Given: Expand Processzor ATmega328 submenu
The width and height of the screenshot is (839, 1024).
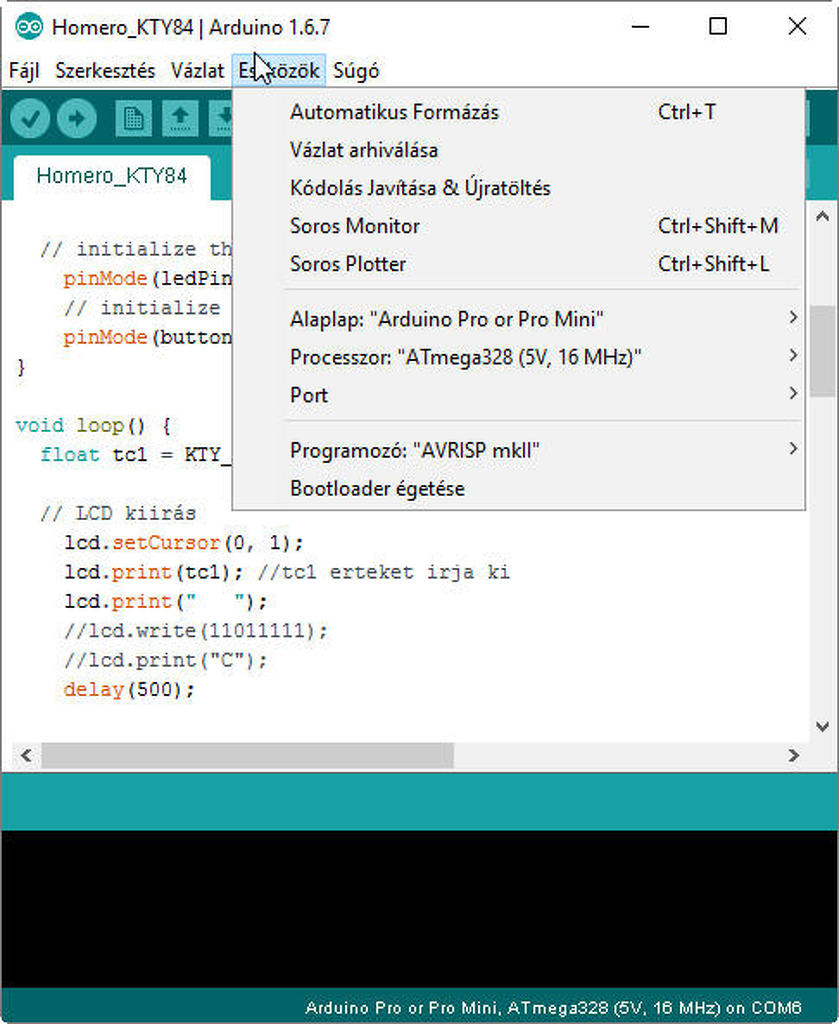Looking at the screenshot, I should [x=518, y=357].
